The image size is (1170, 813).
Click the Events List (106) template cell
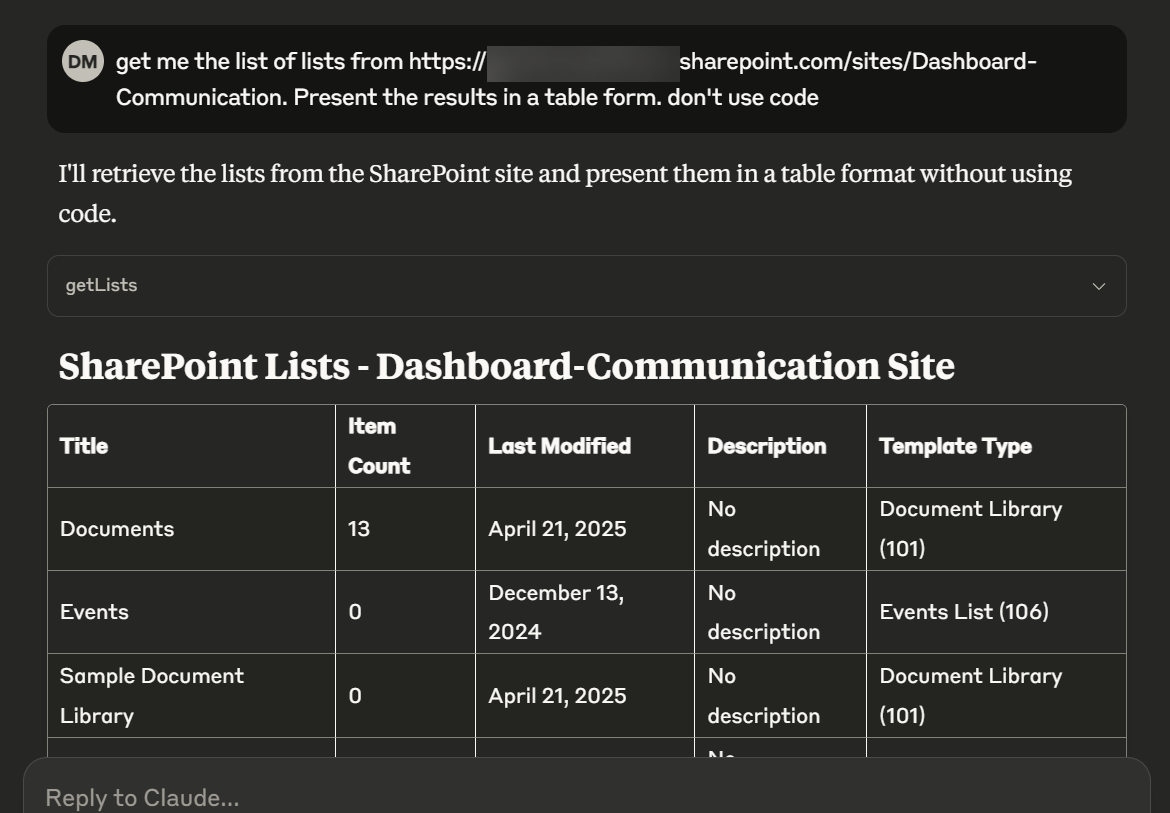point(964,612)
